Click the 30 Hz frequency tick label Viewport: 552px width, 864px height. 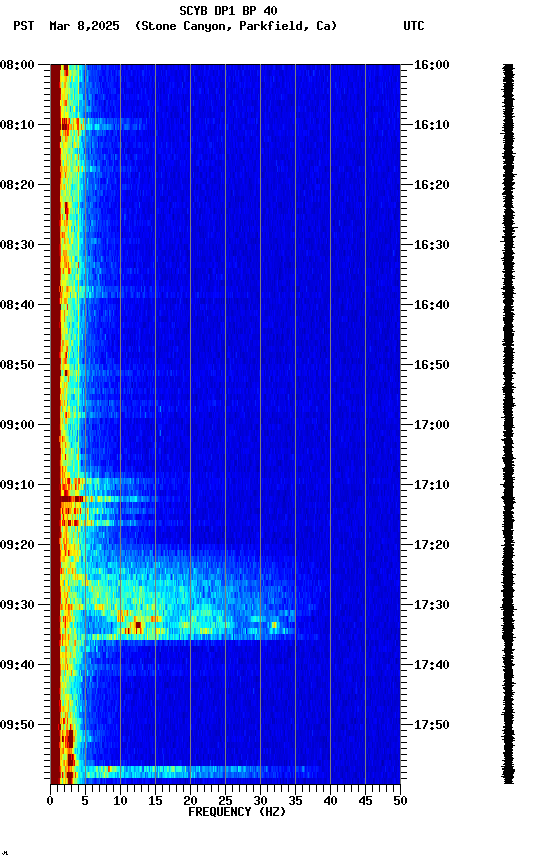coord(260,802)
